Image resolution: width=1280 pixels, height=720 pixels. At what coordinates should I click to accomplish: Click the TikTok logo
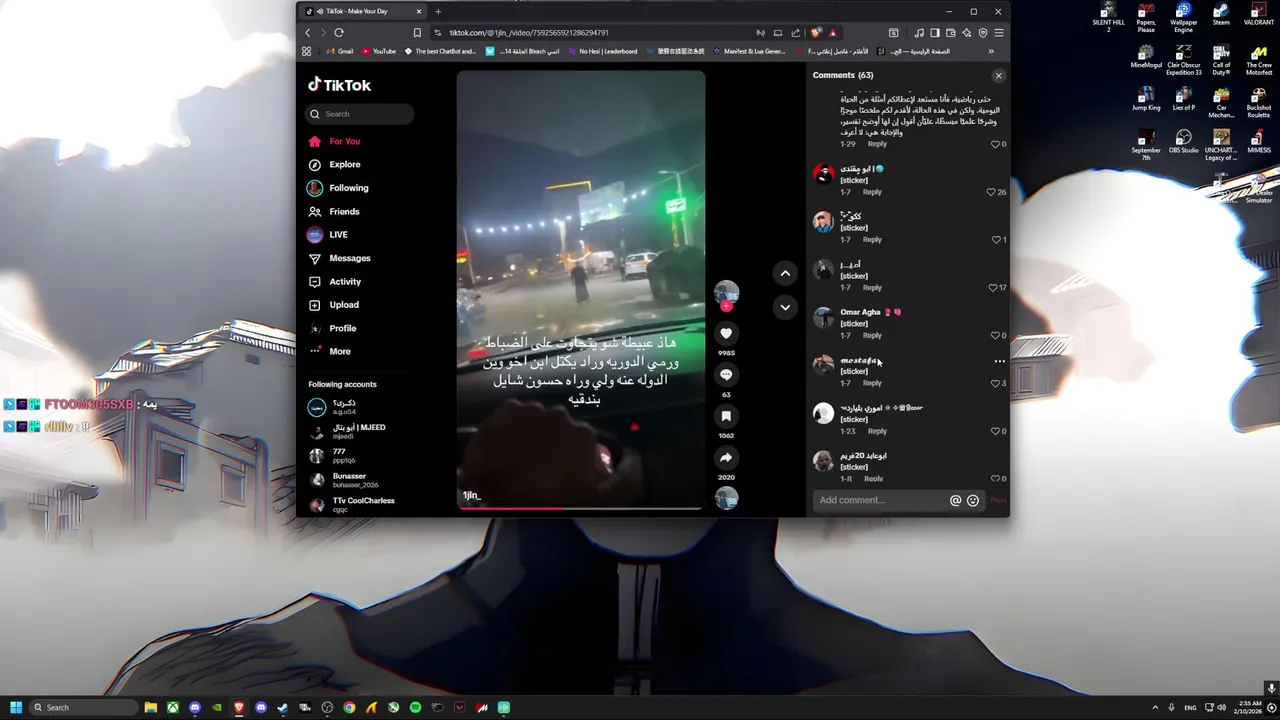coord(339,85)
